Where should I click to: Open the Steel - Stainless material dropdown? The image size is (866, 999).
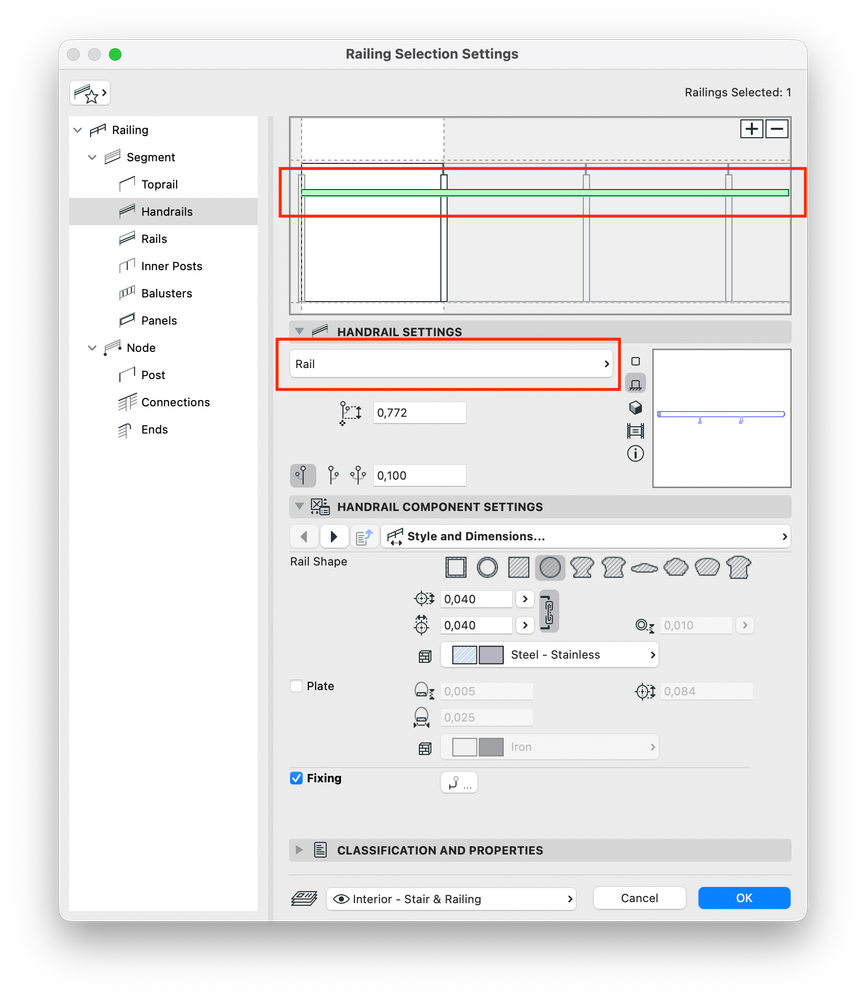(549, 655)
